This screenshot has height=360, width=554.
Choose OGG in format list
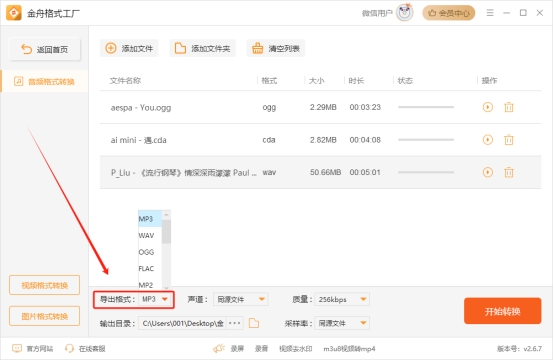150,252
